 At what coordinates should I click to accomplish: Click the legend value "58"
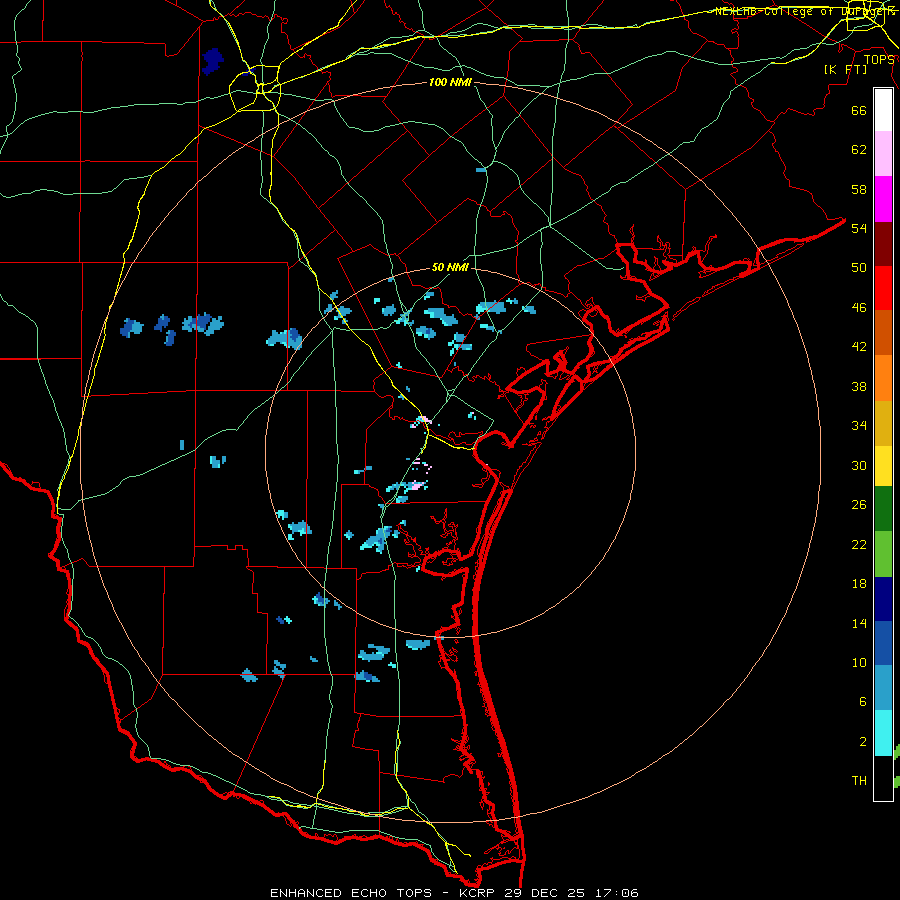[x=859, y=189]
